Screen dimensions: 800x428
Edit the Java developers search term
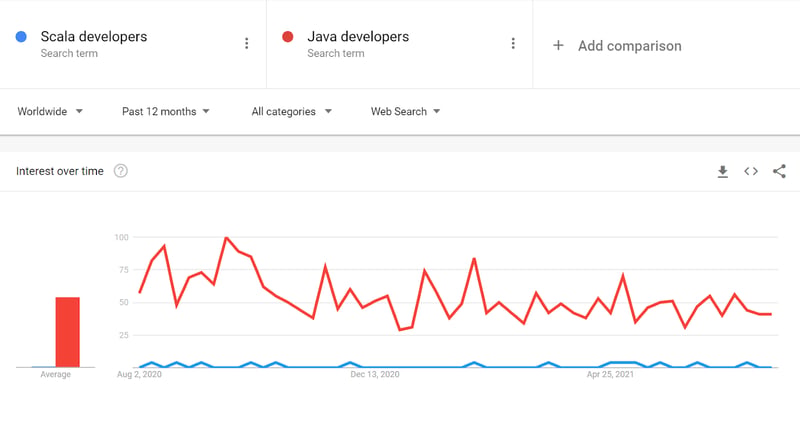point(358,37)
